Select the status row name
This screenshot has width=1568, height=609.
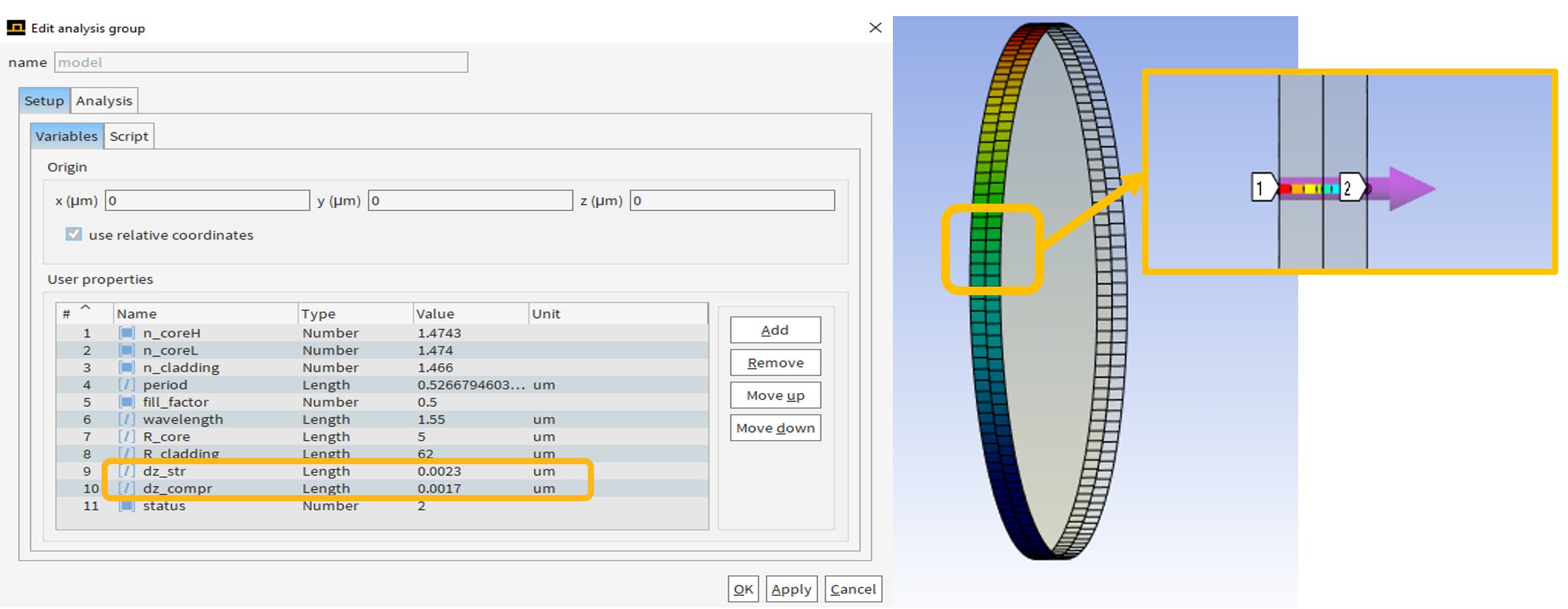click(164, 506)
